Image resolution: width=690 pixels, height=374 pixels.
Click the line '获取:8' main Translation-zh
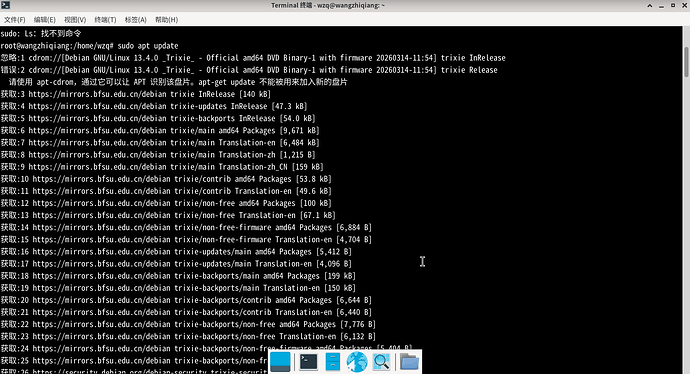pos(158,154)
